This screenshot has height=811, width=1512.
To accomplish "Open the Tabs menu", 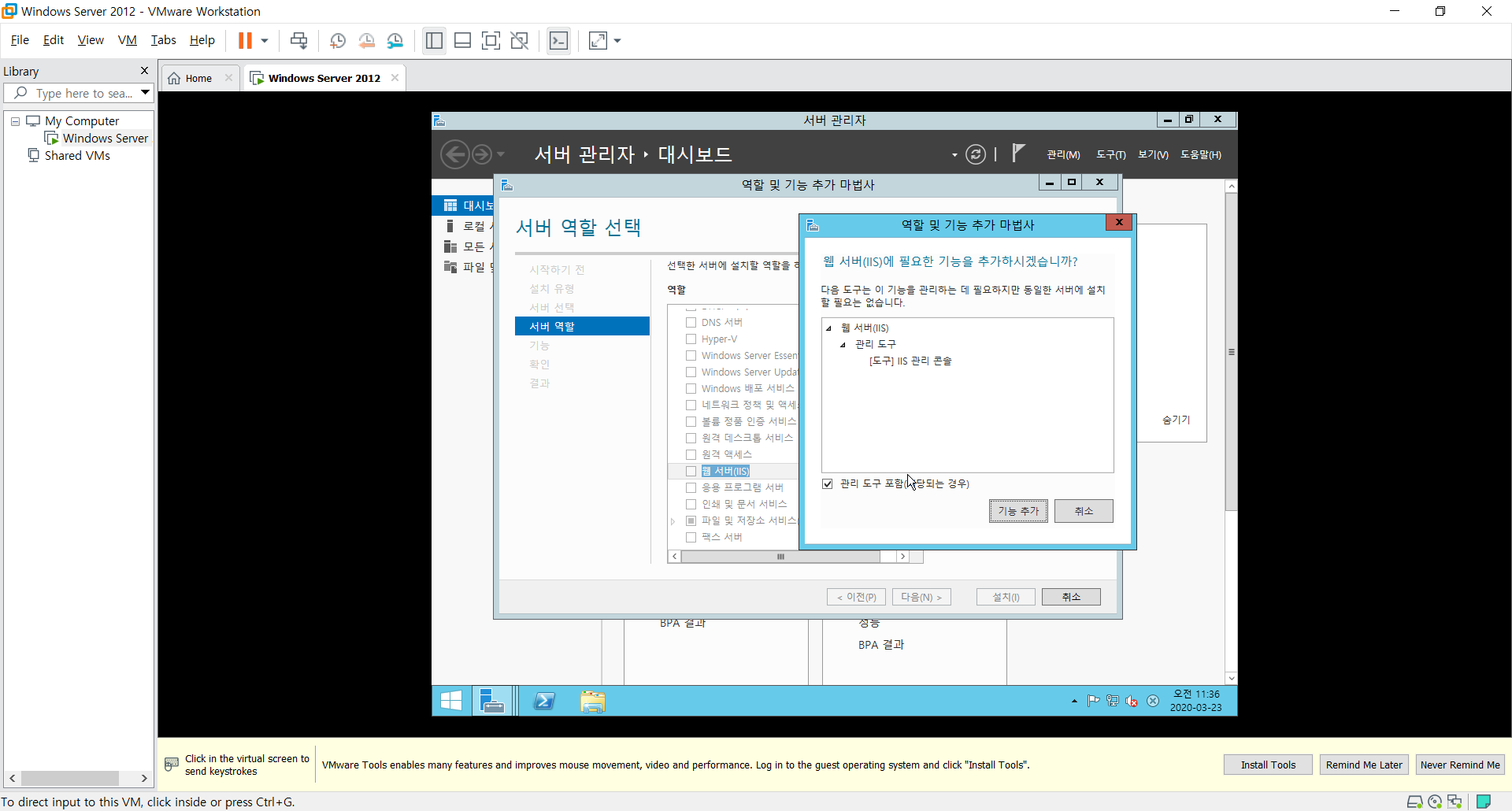I will [x=164, y=40].
